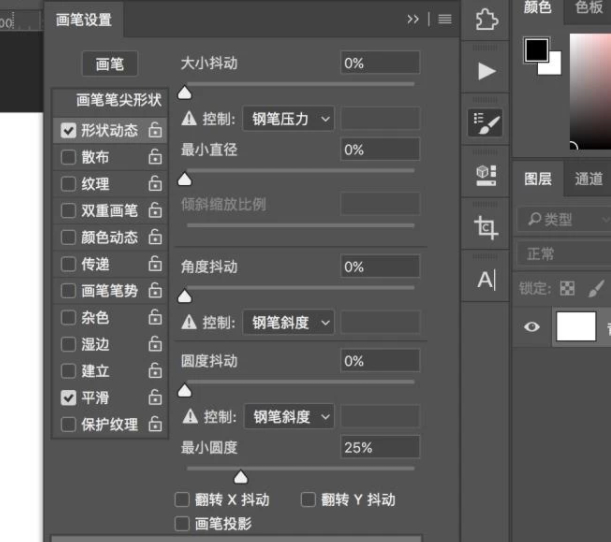Enable the 双重画笔 checkbox
611x542 pixels.
coord(68,210)
